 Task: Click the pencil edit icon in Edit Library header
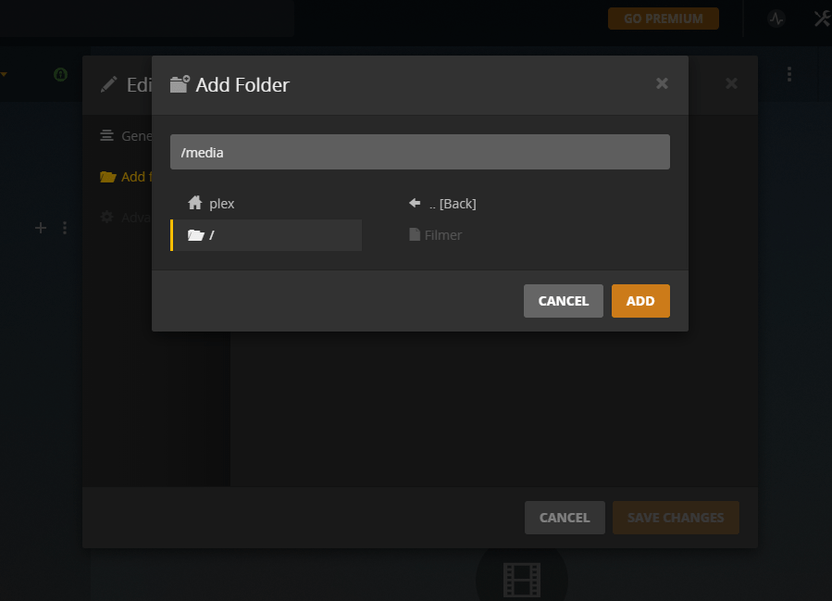click(x=109, y=84)
